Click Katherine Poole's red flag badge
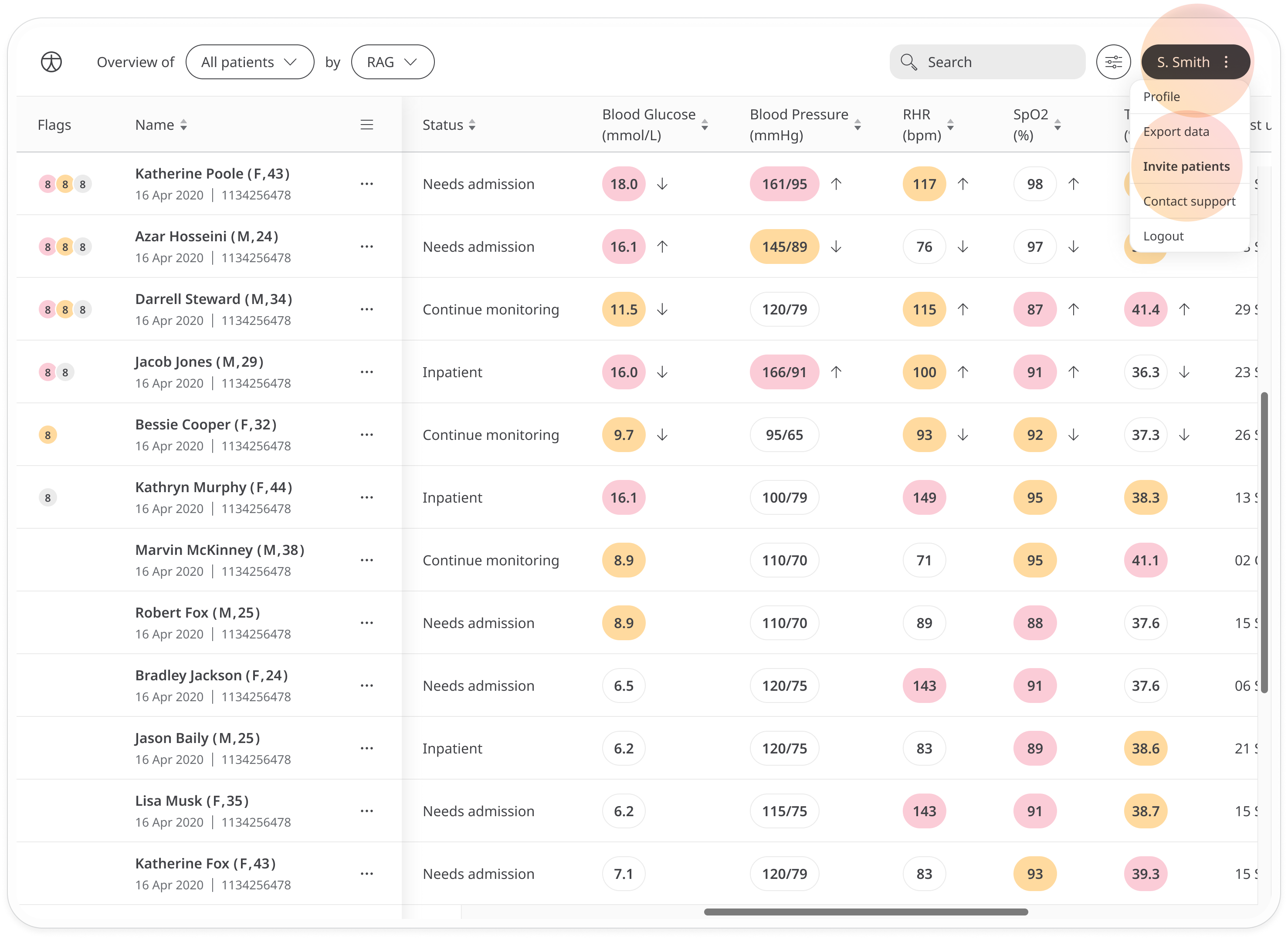The height and width of the screenshot is (939, 1288). tap(48, 184)
